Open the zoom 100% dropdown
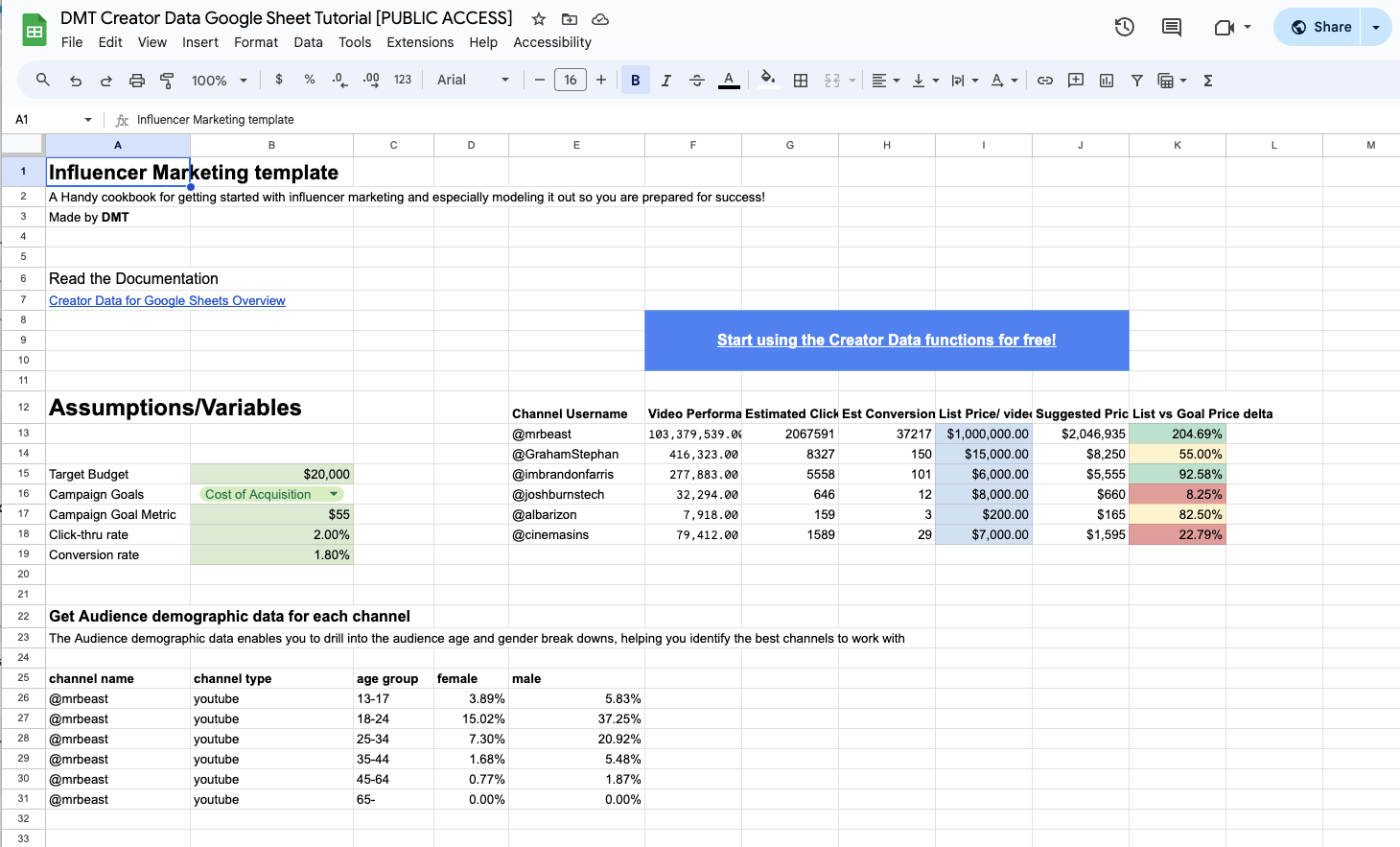1400x847 pixels. point(220,81)
